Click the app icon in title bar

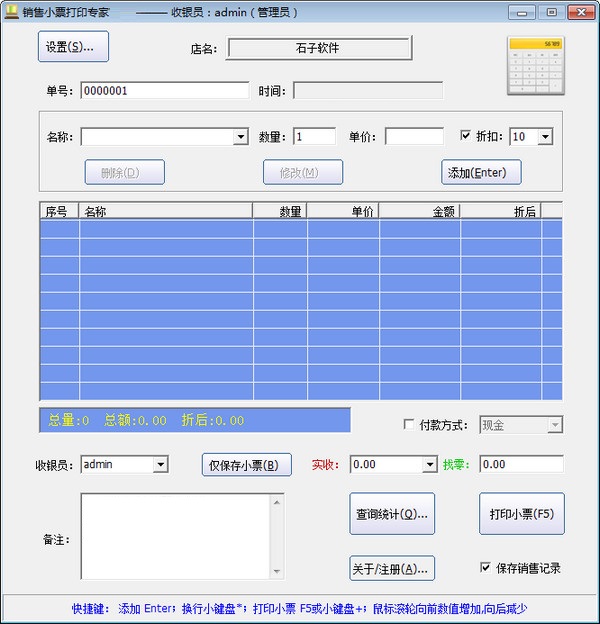(x=11, y=12)
